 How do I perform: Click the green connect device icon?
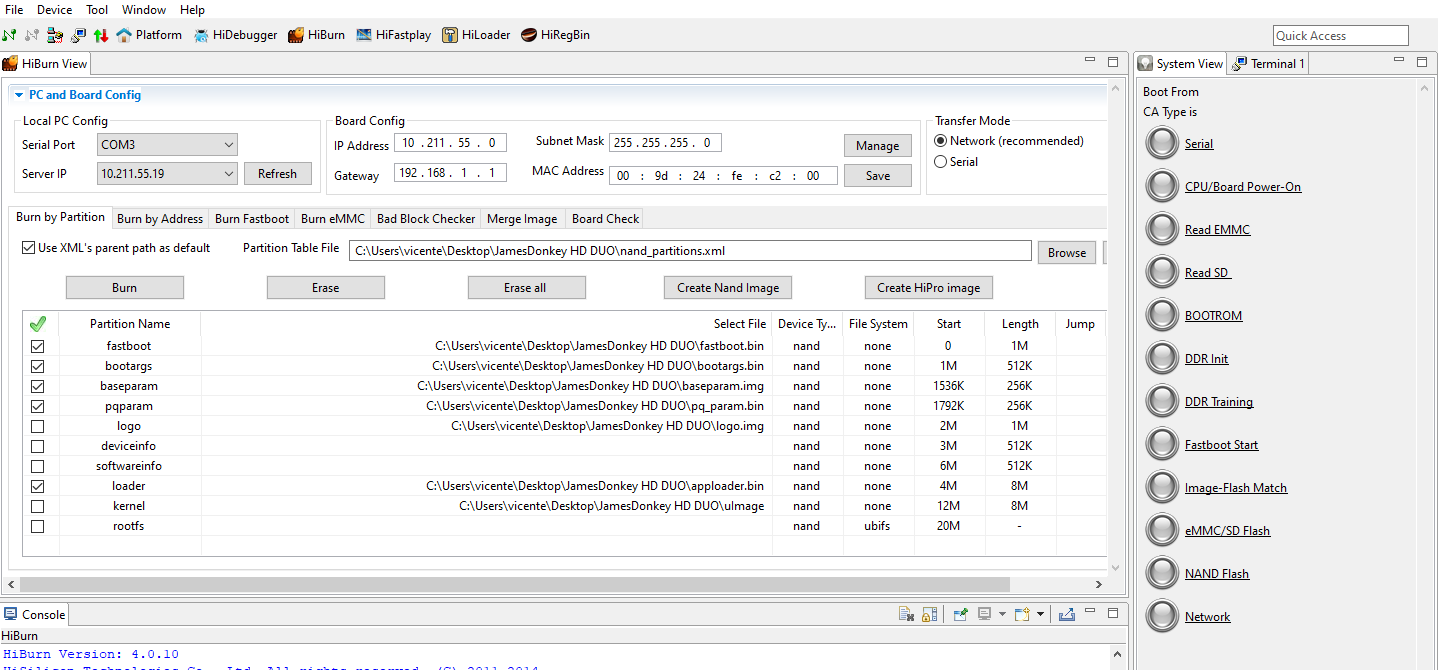pyautogui.click(x=10, y=35)
